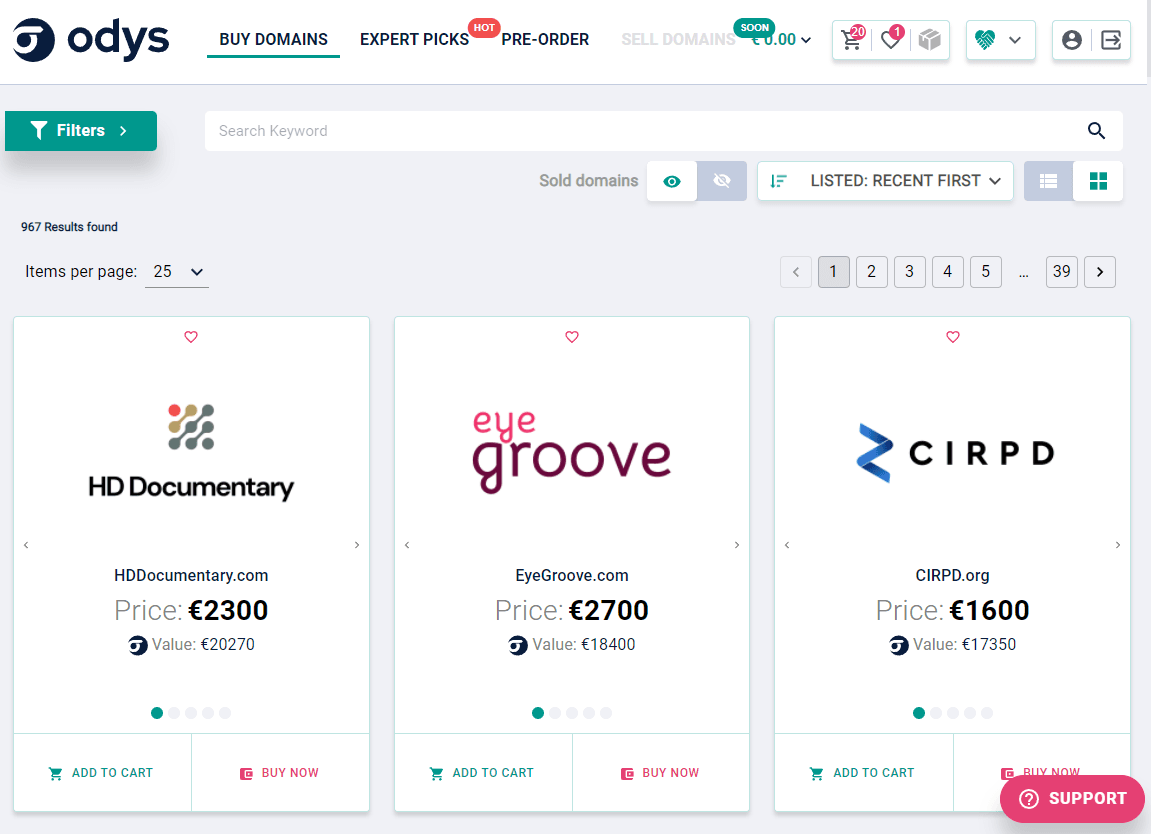Hide sold domains with the crossed-eye toggle

pyautogui.click(x=722, y=181)
